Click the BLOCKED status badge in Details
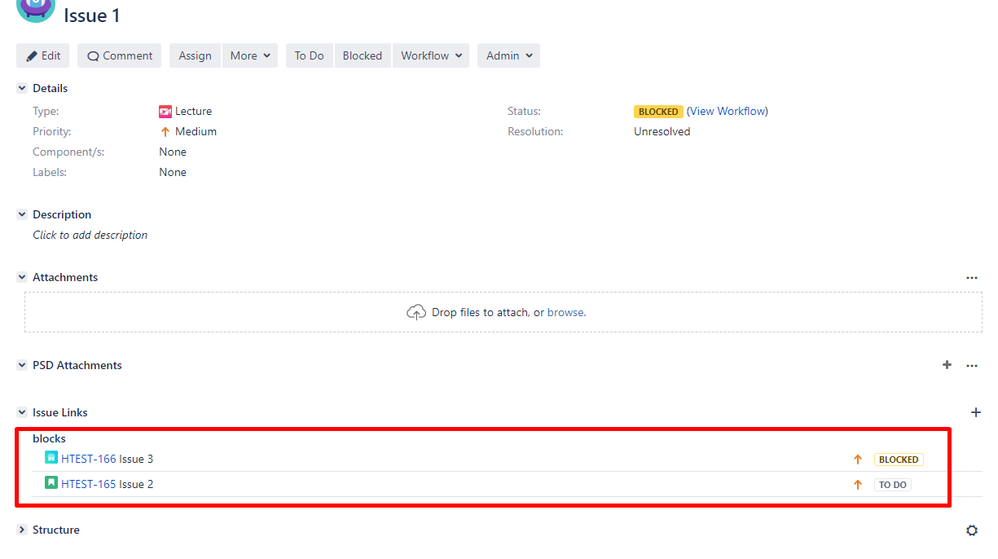 point(658,111)
